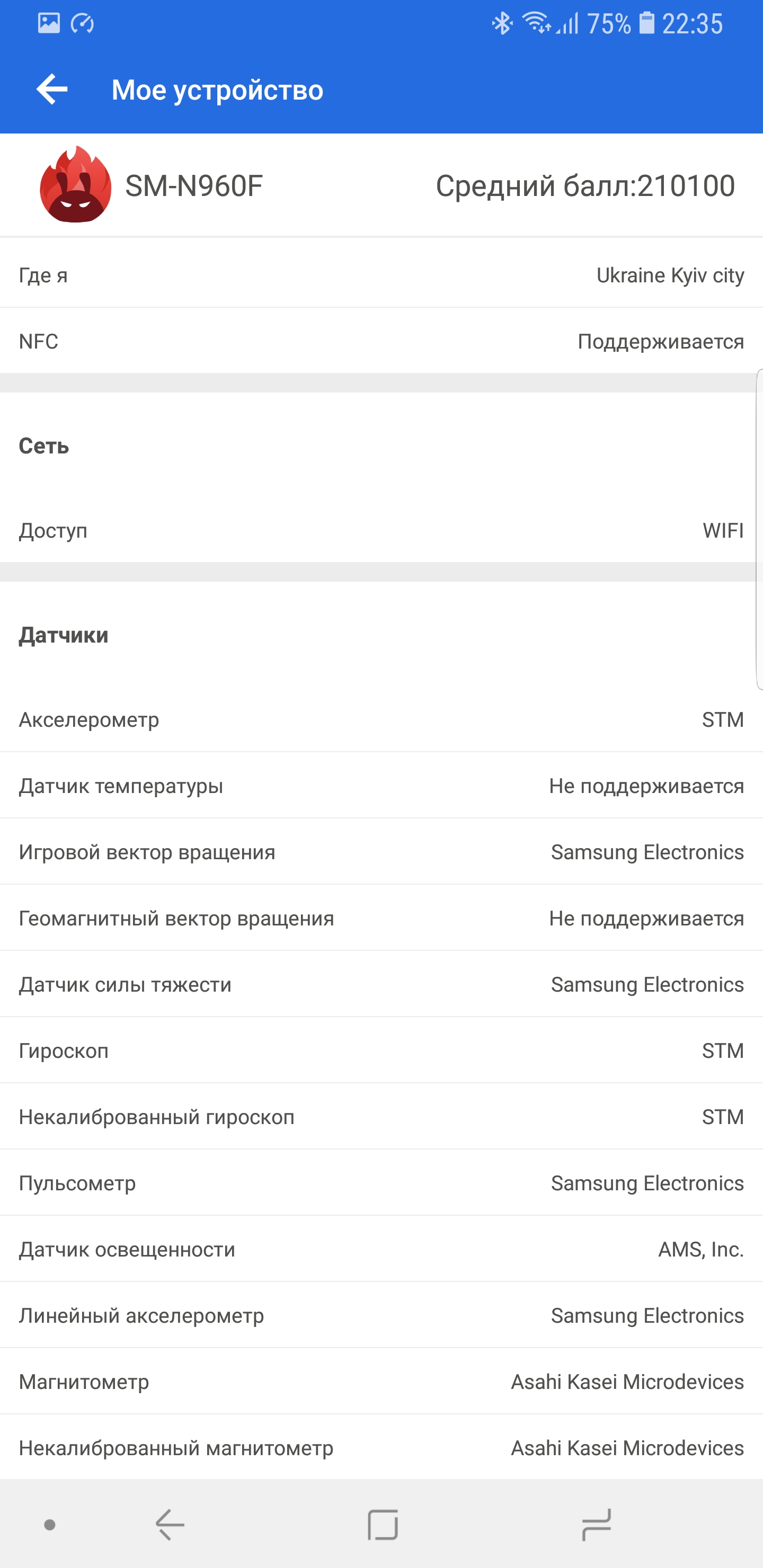Tap the Датчик освещенности row
This screenshot has width=763, height=1568.
pyautogui.click(x=381, y=1249)
